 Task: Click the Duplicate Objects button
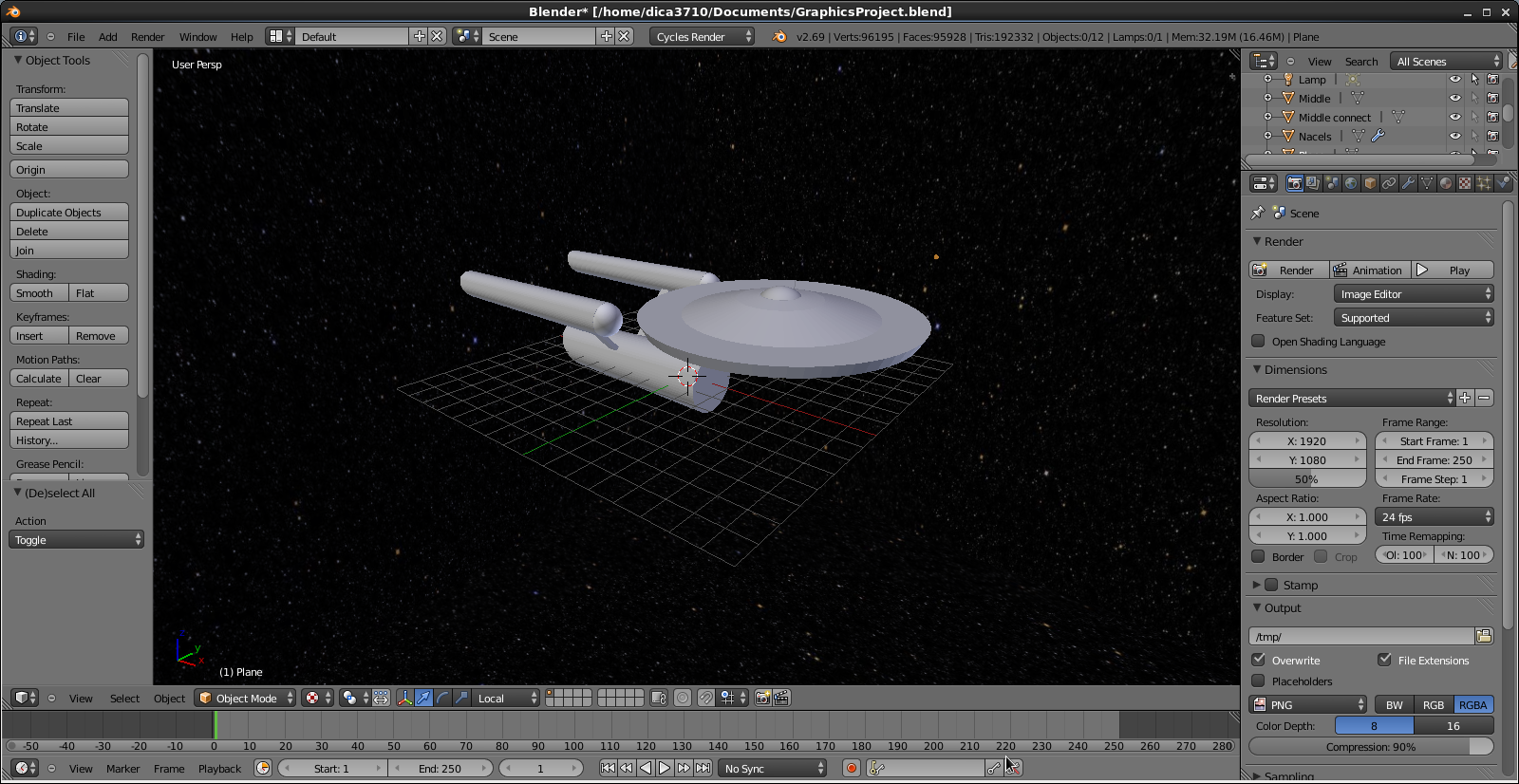(69, 213)
